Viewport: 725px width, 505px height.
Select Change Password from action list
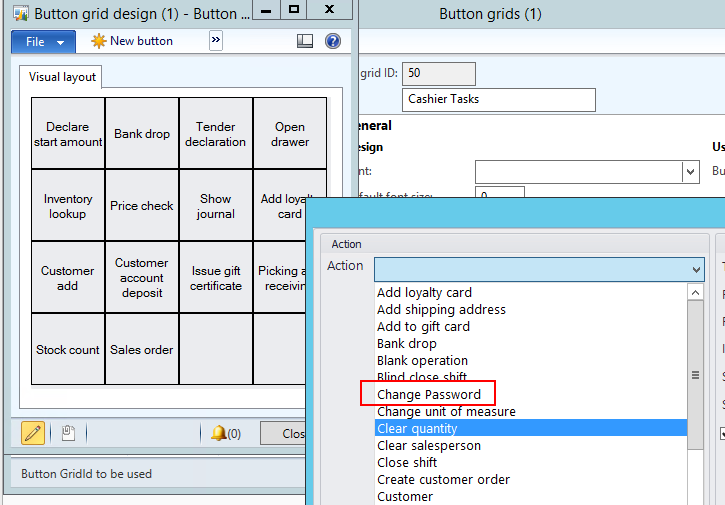point(429,395)
